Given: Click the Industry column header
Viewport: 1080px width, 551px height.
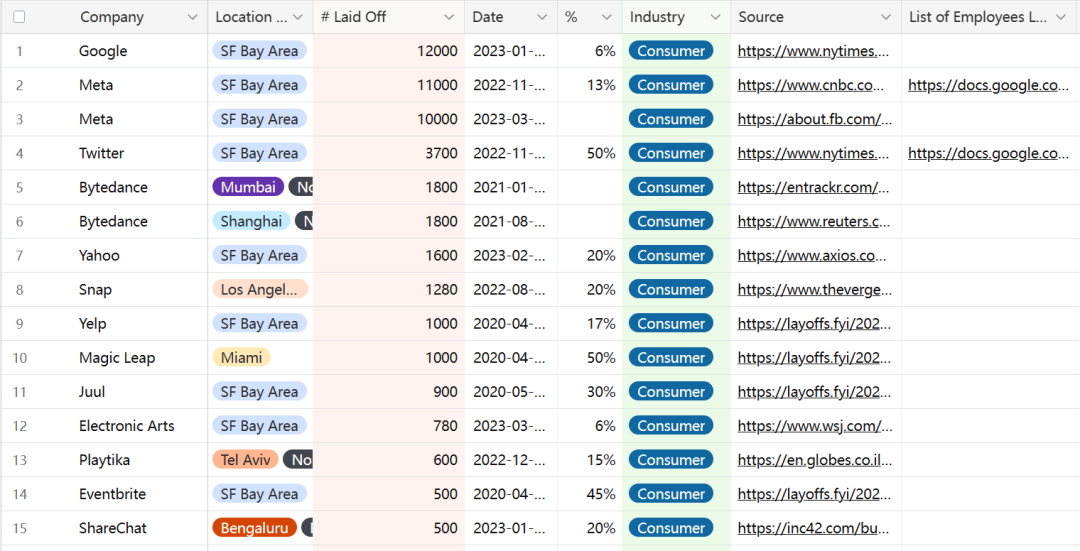Looking at the screenshot, I should tap(676, 17).
